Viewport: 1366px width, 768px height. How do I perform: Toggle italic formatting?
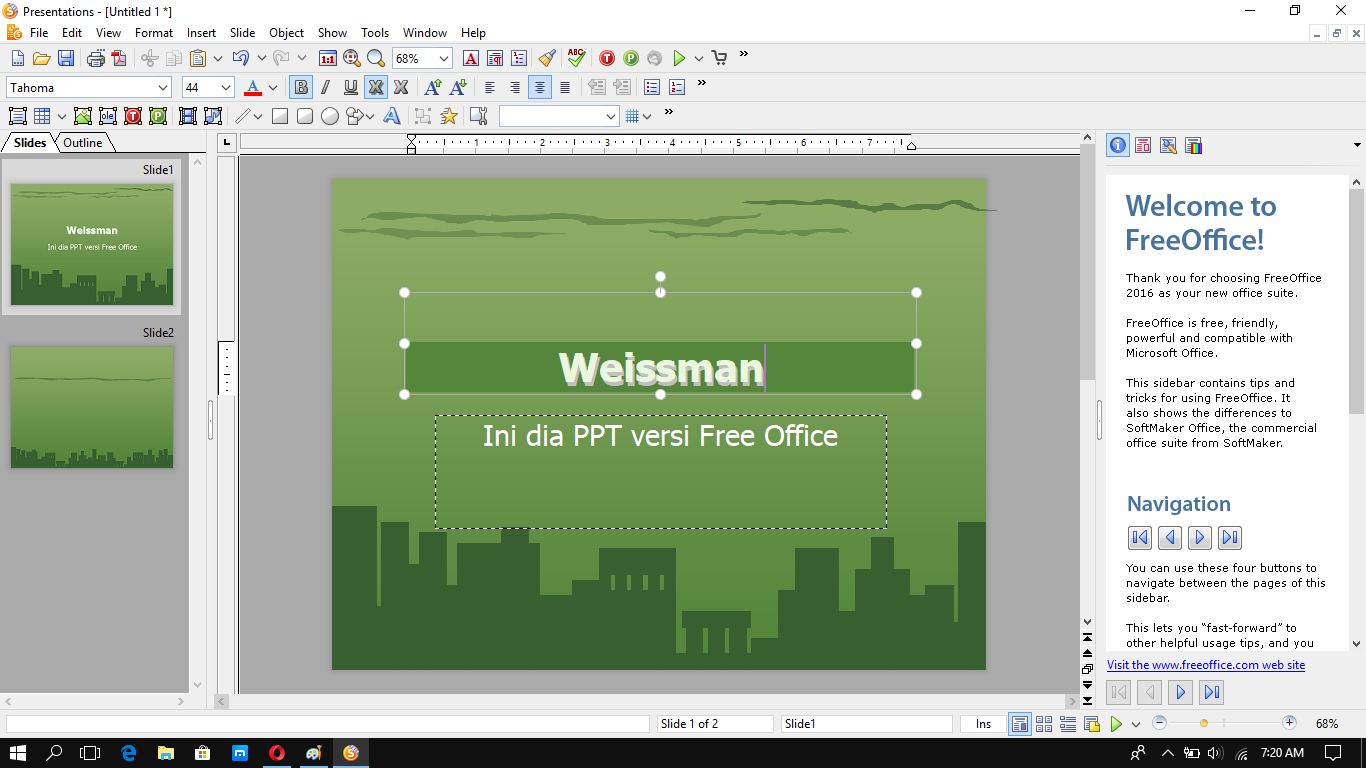(326, 87)
